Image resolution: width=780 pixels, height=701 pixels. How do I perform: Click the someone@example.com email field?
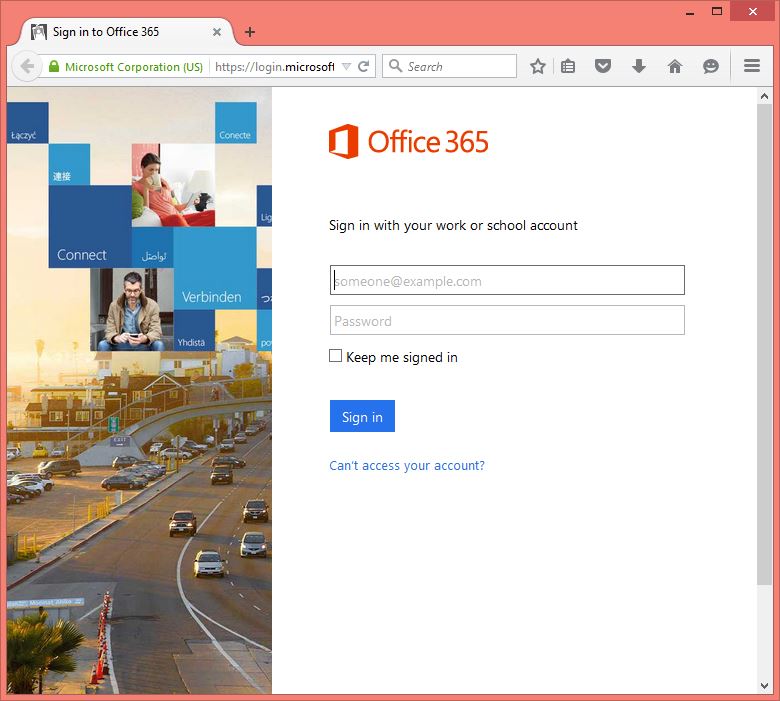[x=507, y=280]
